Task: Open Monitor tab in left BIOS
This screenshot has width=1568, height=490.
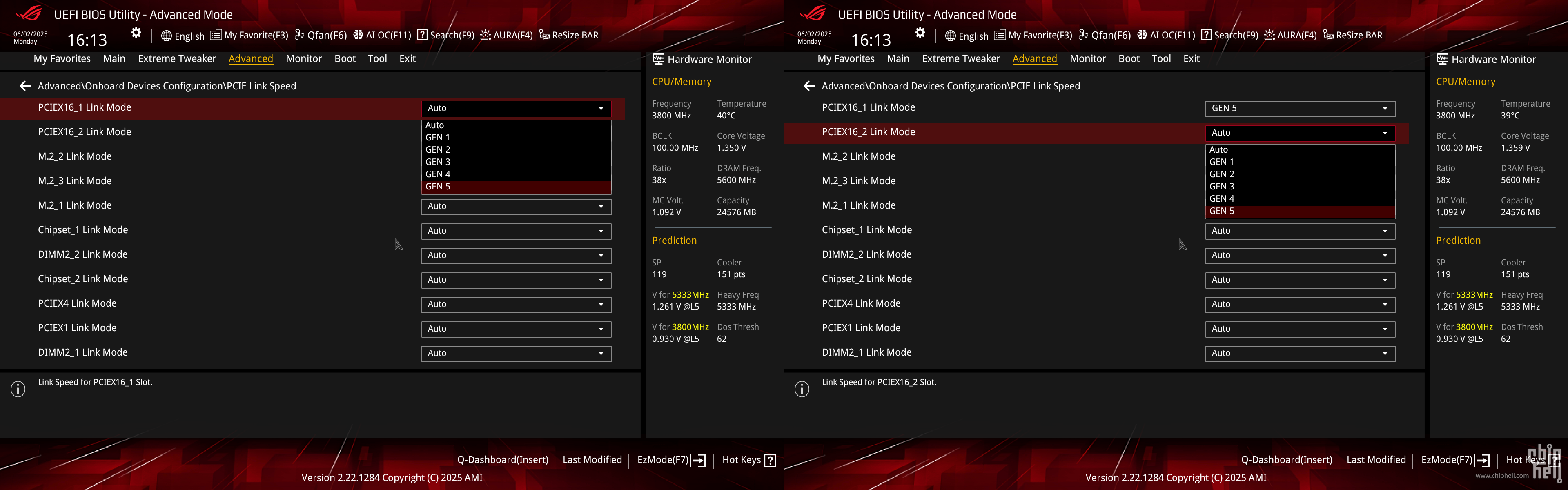Action: tap(304, 58)
